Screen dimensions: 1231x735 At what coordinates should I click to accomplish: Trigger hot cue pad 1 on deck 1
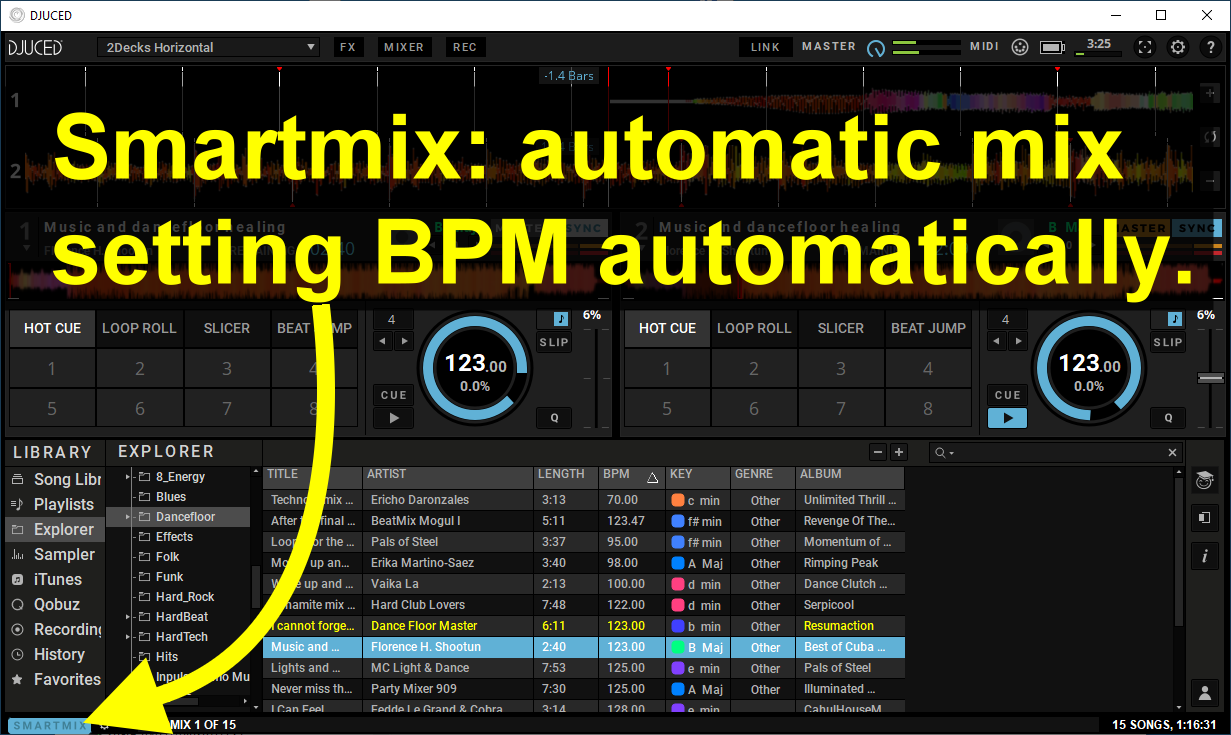53,369
